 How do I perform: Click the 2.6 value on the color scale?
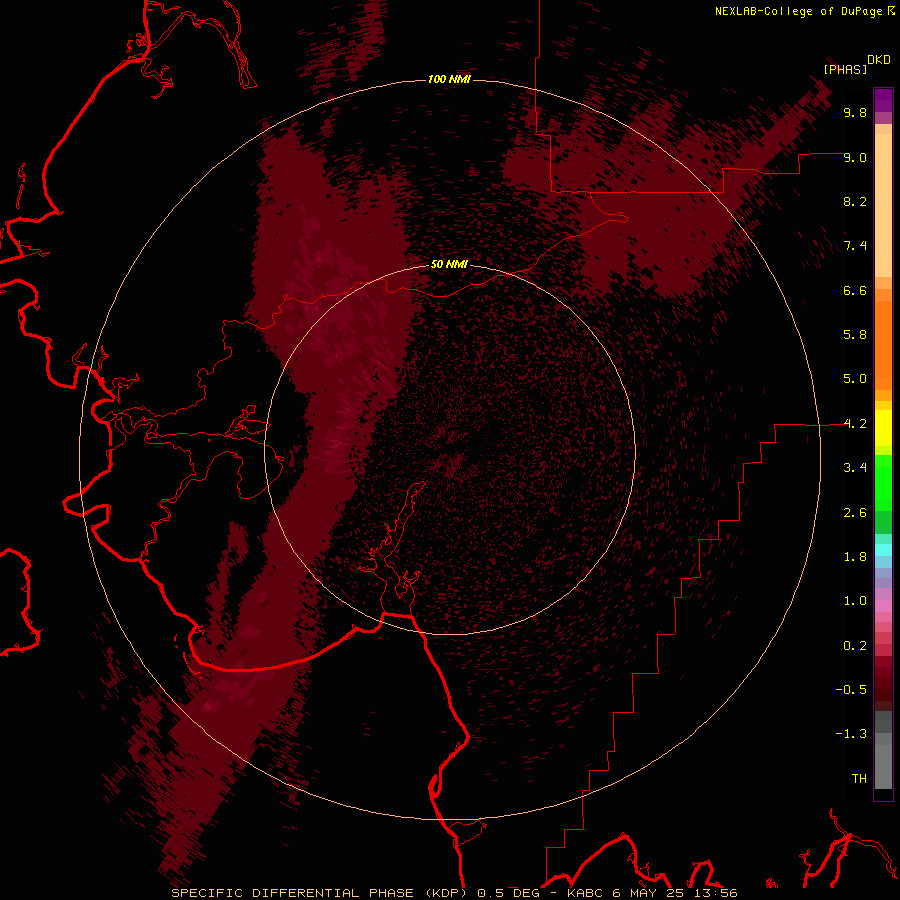pyautogui.click(x=855, y=513)
